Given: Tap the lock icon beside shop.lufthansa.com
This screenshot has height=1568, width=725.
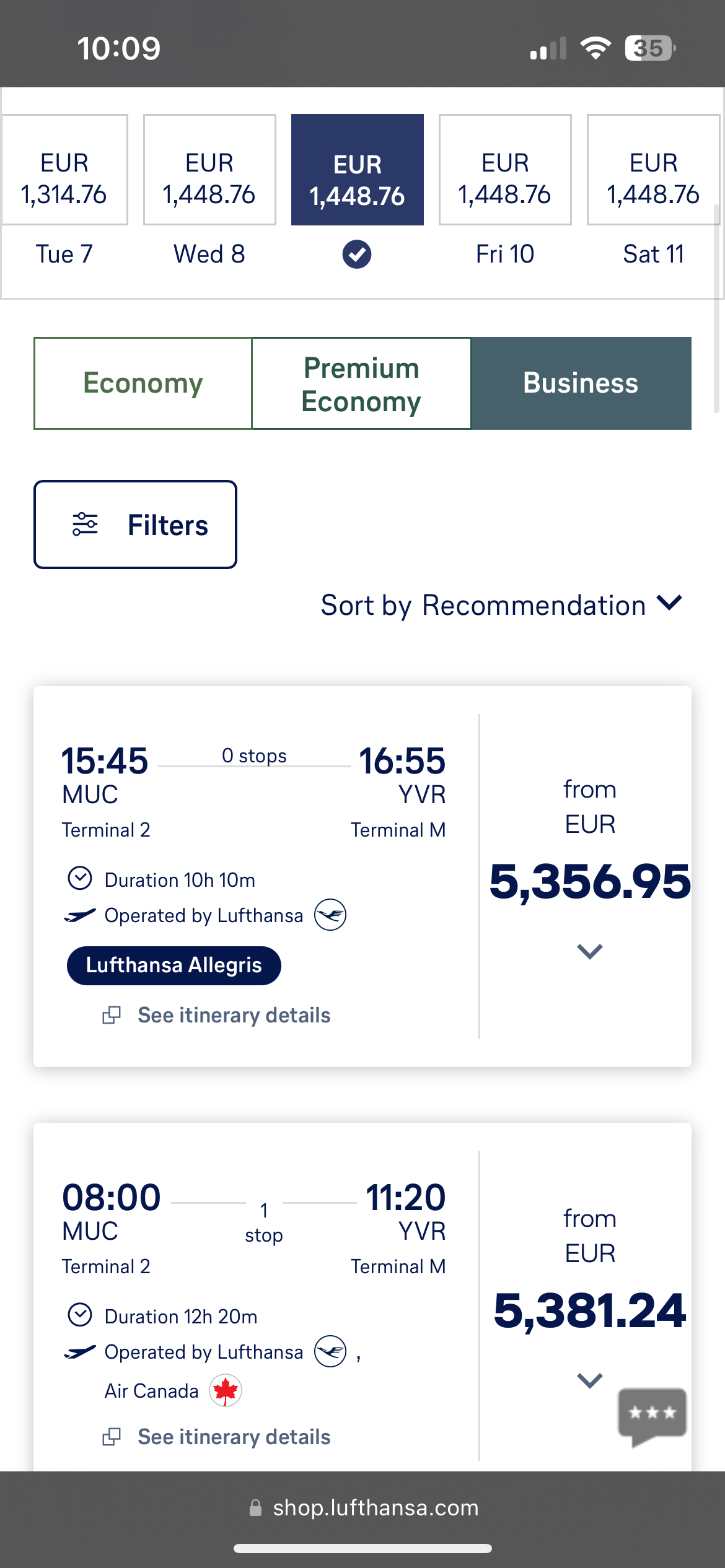Looking at the screenshot, I should 255,1508.
